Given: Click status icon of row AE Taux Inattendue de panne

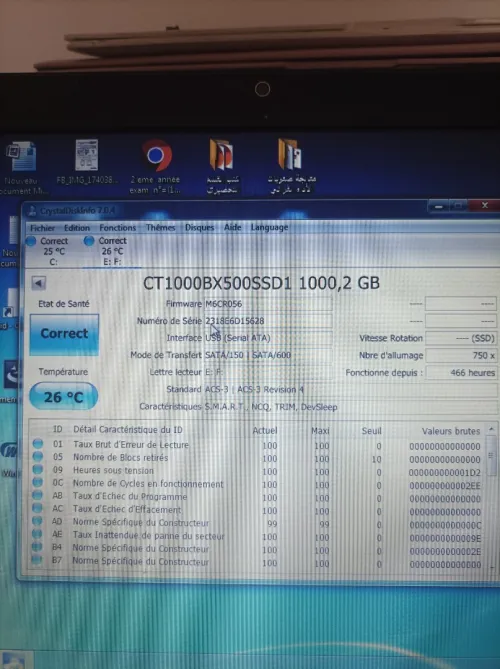Looking at the screenshot, I should (37, 533).
